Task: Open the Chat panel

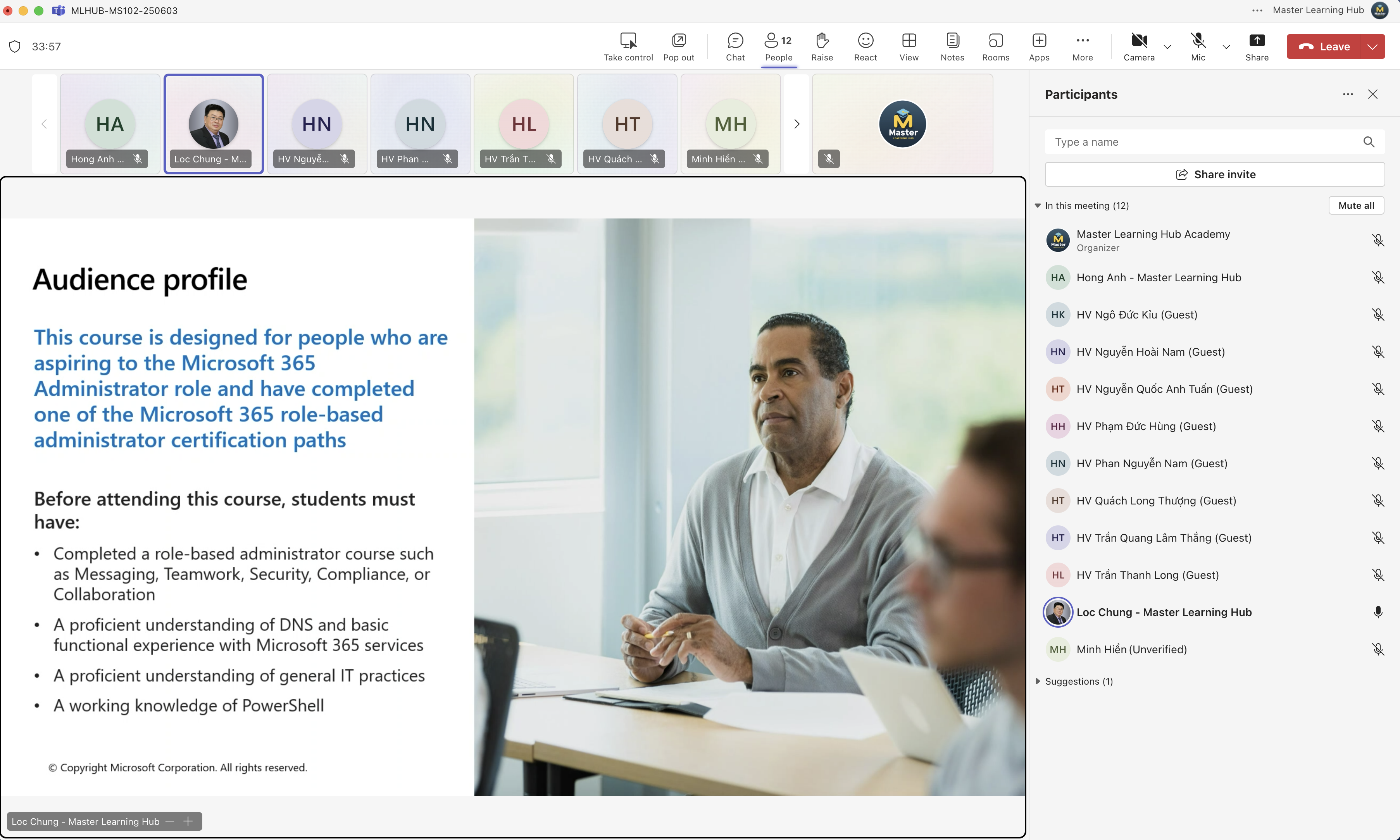Action: click(735, 47)
